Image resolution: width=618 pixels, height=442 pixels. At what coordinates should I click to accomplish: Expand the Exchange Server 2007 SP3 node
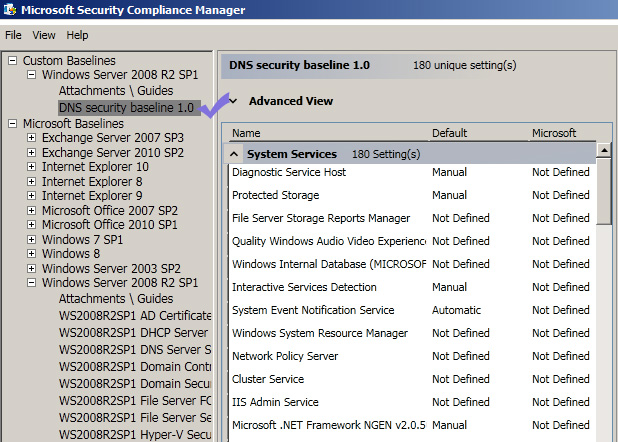tap(32, 138)
